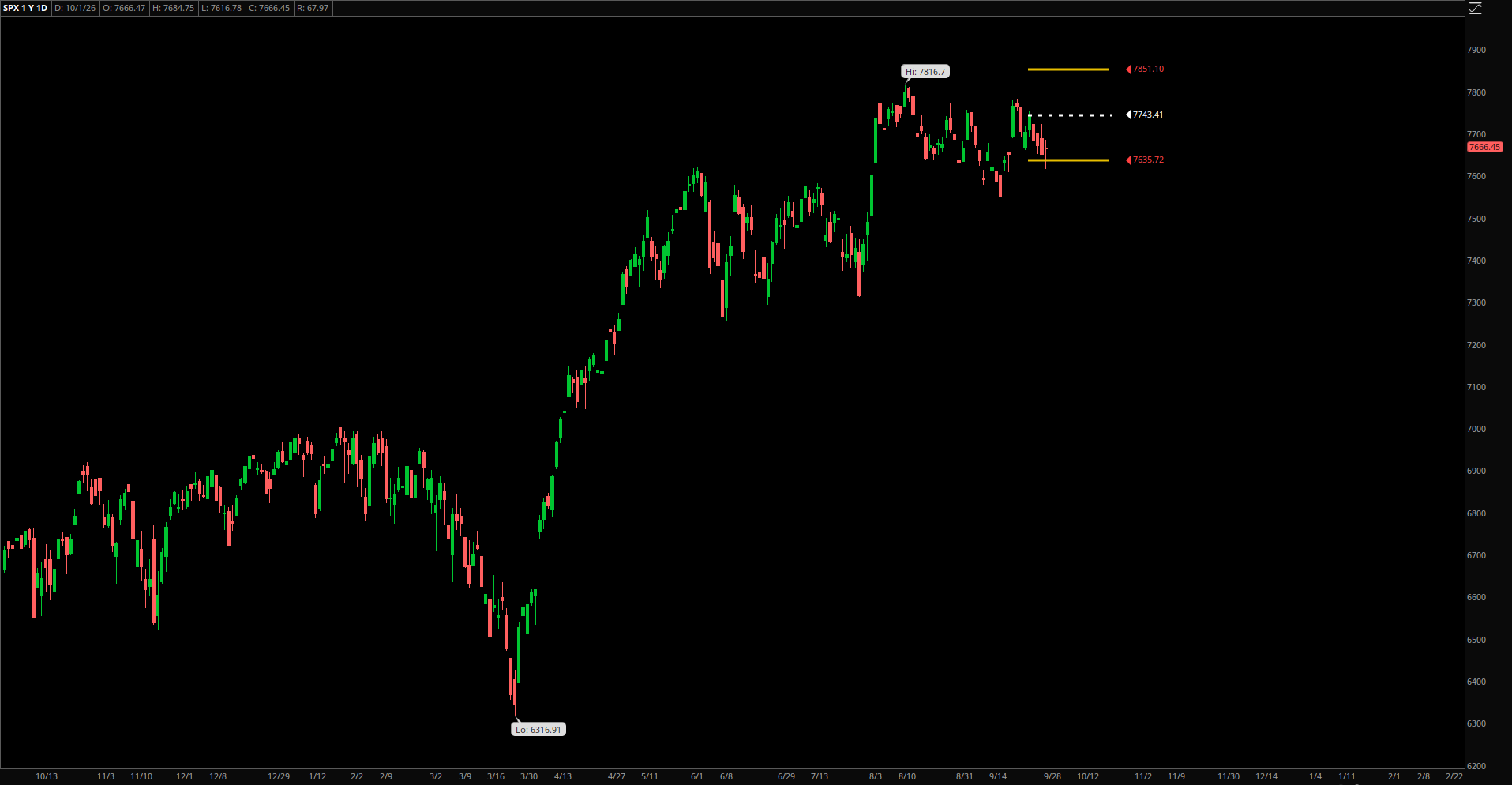This screenshot has height=785, width=1512.
Task: Click the Lo: 6316.91 price bubble
Action: pyautogui.click(x=538, y=730)
